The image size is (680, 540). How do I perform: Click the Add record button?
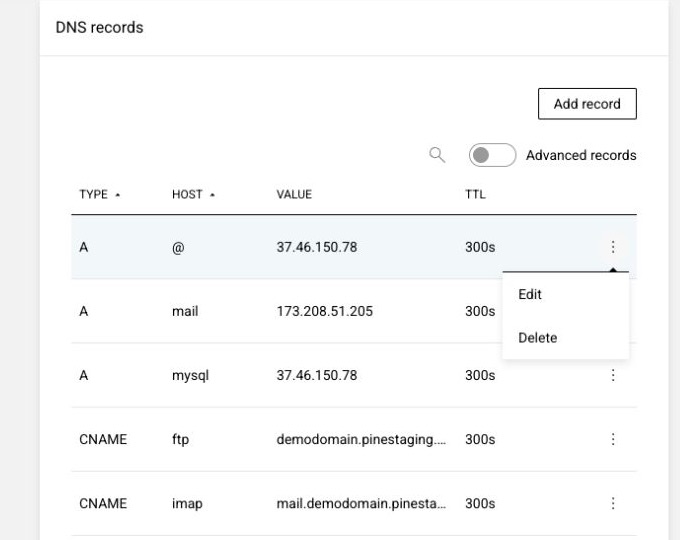pos(587,104)
